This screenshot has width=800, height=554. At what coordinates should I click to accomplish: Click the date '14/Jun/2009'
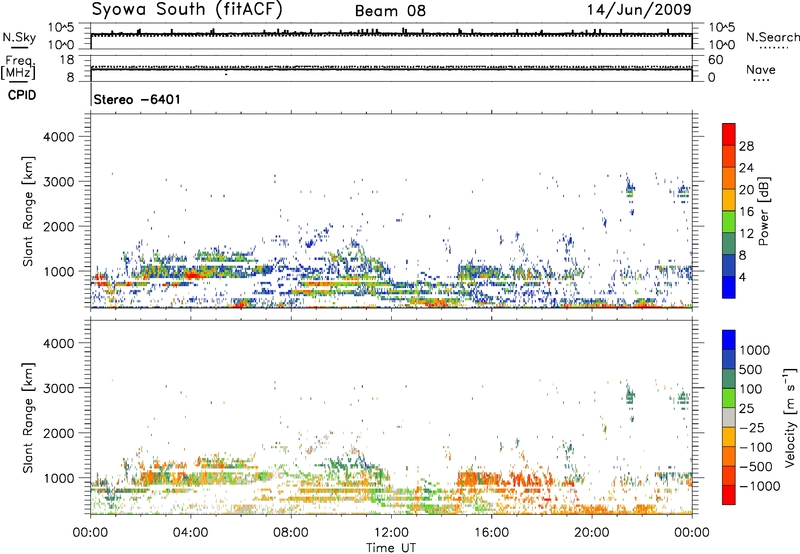tap(639, 10)
